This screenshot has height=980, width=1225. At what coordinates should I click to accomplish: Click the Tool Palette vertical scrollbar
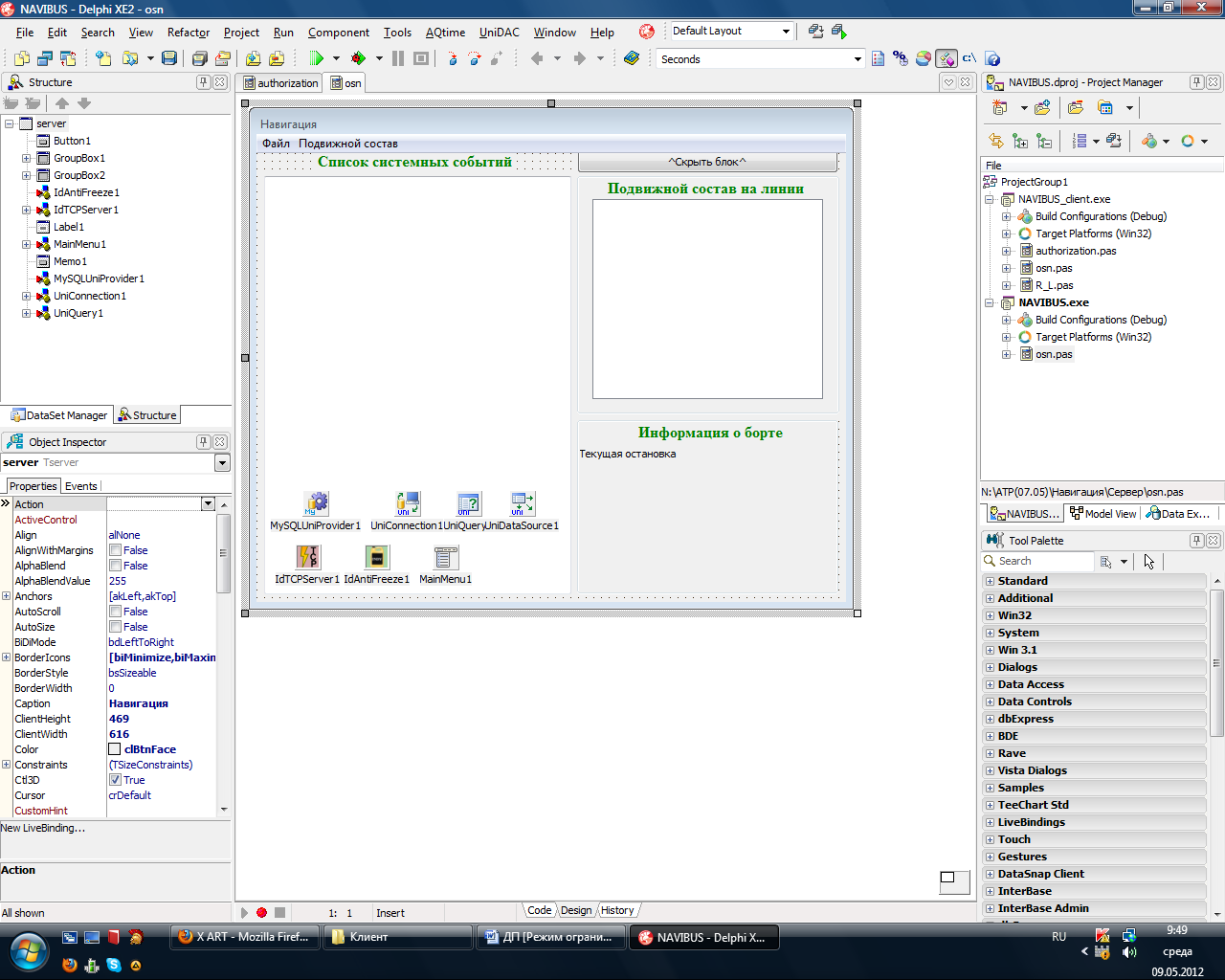tap(1217, 746)
